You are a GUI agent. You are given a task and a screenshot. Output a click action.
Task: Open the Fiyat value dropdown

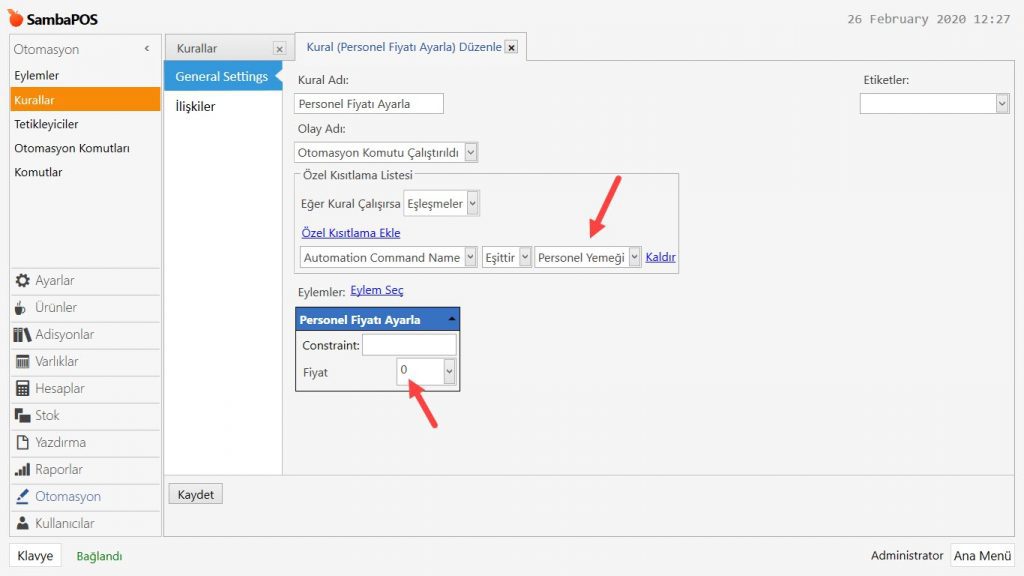click(x=449, y=371)
